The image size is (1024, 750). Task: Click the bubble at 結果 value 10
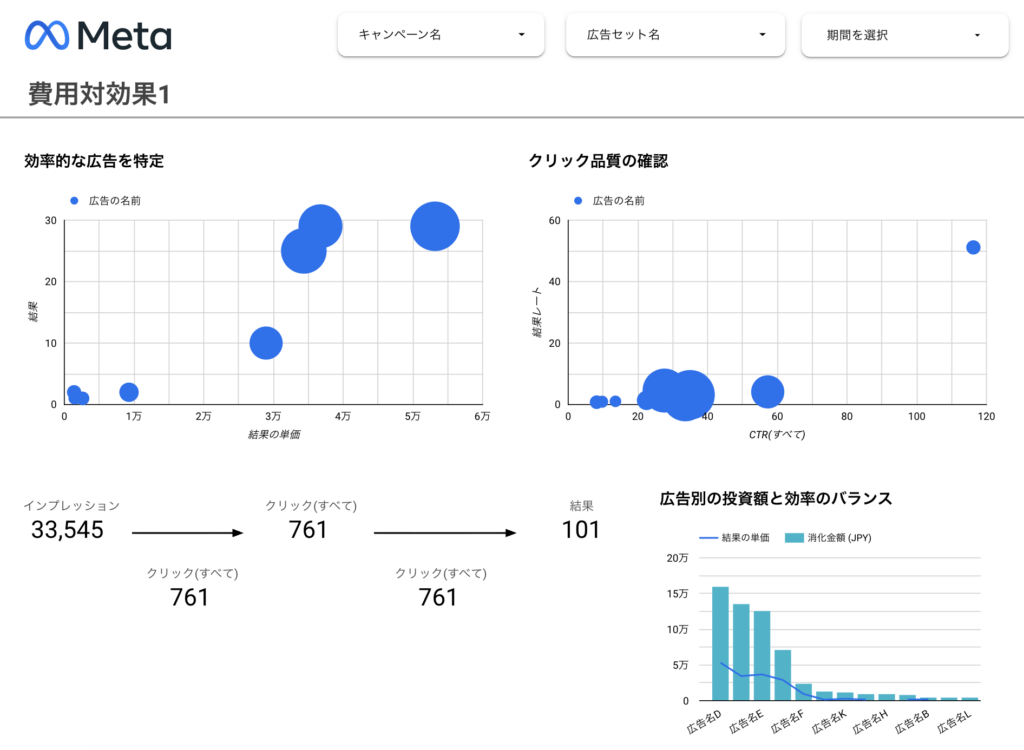[266, 343]
